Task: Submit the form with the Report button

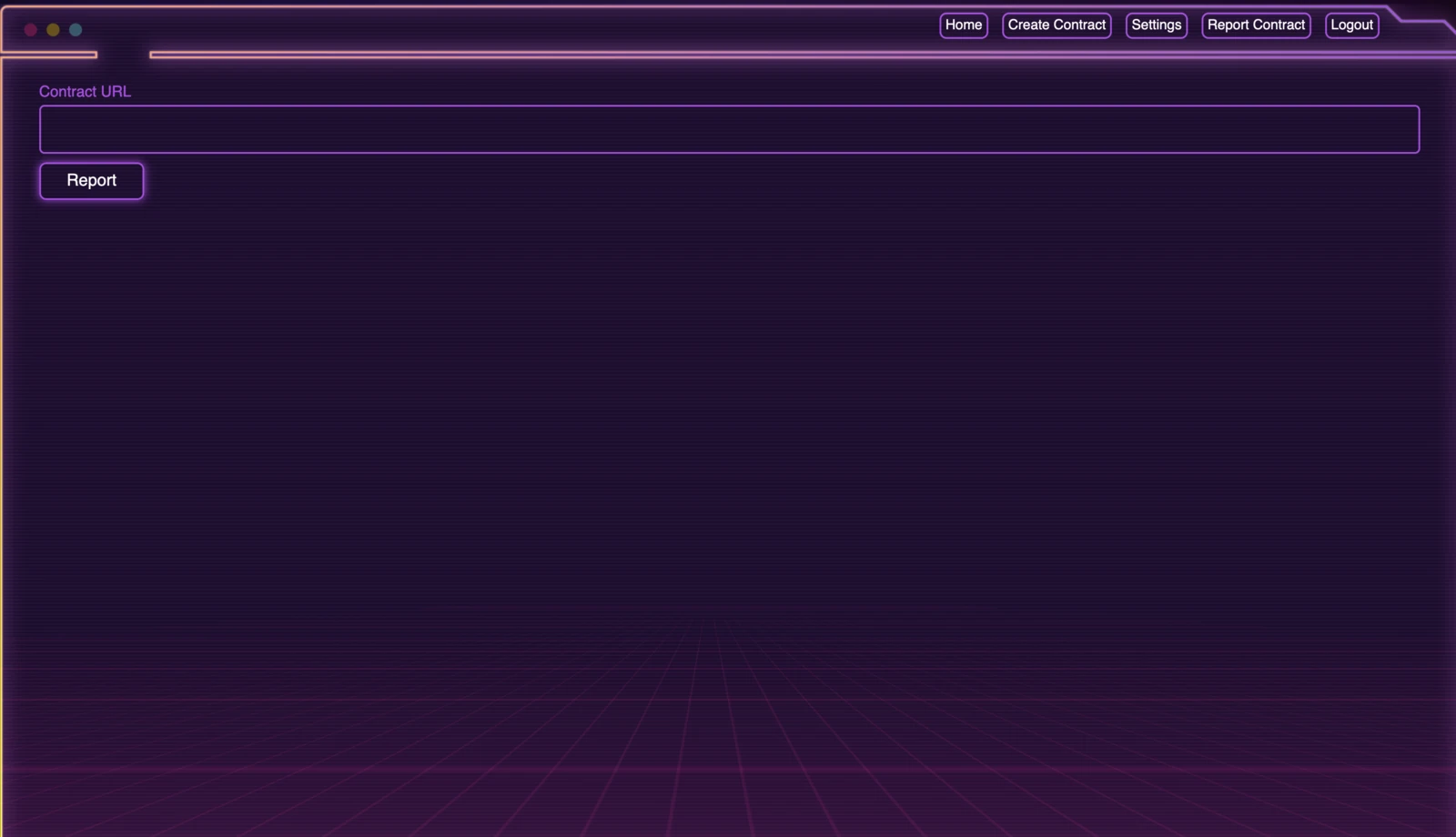Action: tap(91, 181)
